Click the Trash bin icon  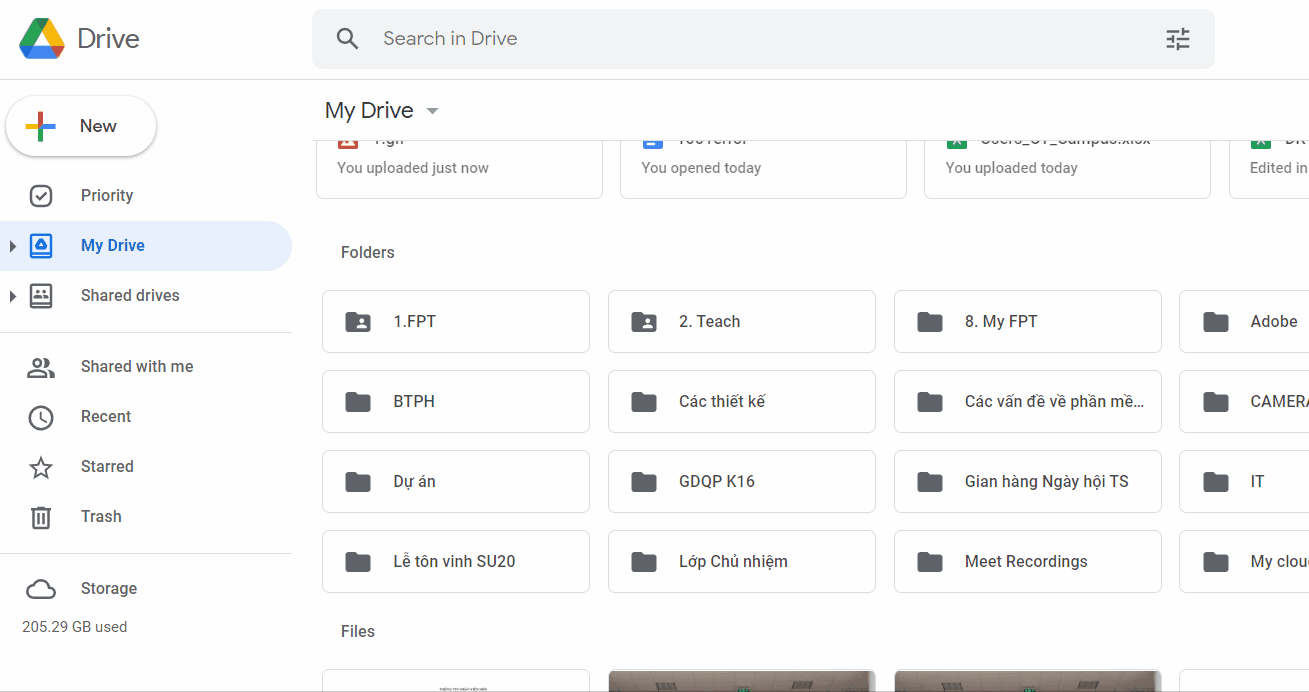click(41, 517)
